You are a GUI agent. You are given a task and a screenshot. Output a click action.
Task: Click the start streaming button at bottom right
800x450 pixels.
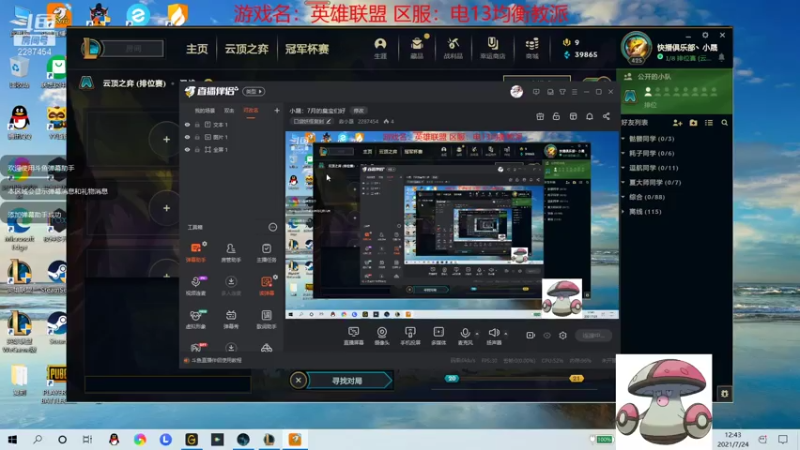593,335
